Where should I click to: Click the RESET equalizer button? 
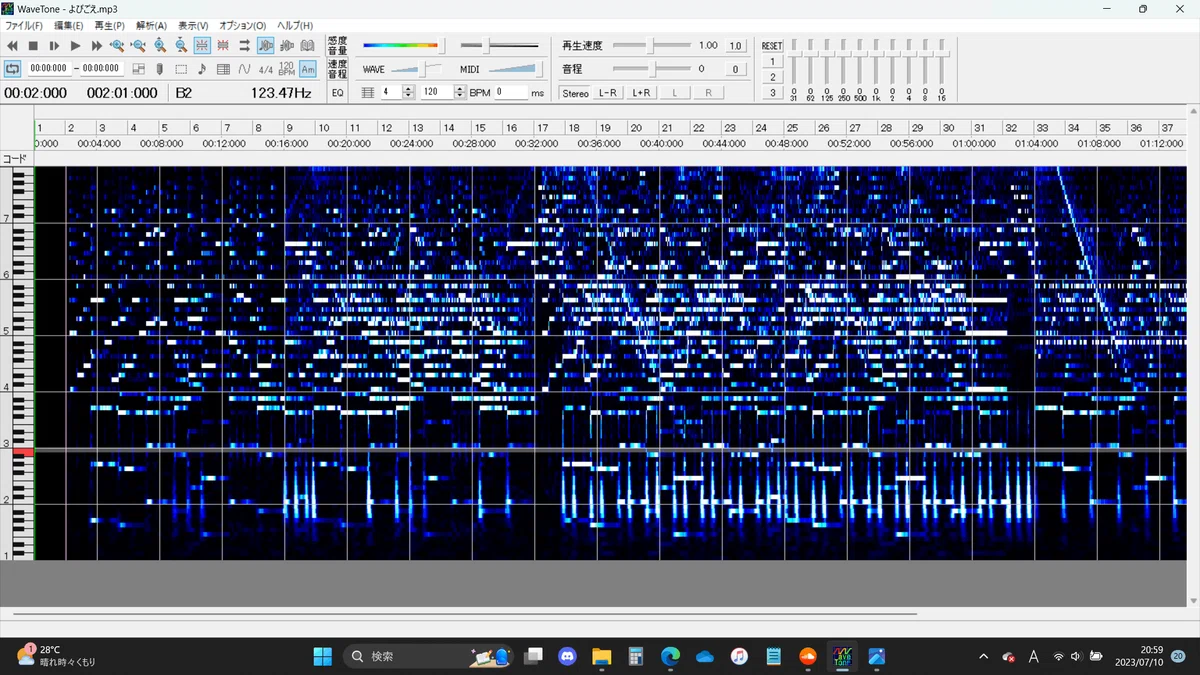pos(772,46)
